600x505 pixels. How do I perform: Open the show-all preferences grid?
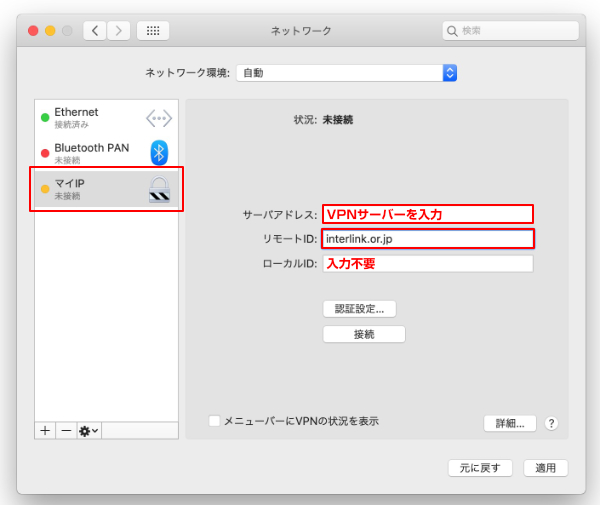pyautogui.click(x=153, y=31)
